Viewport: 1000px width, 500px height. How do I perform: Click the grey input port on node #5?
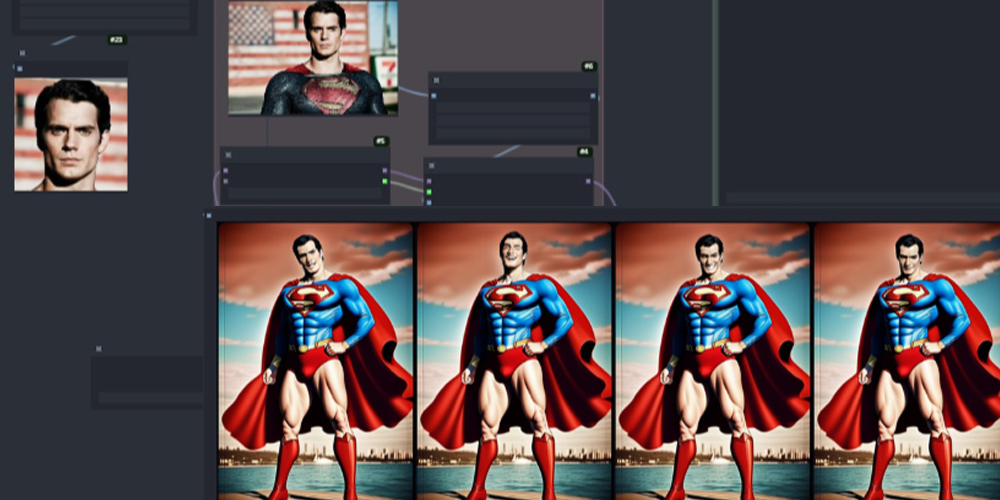click(225, 181)
